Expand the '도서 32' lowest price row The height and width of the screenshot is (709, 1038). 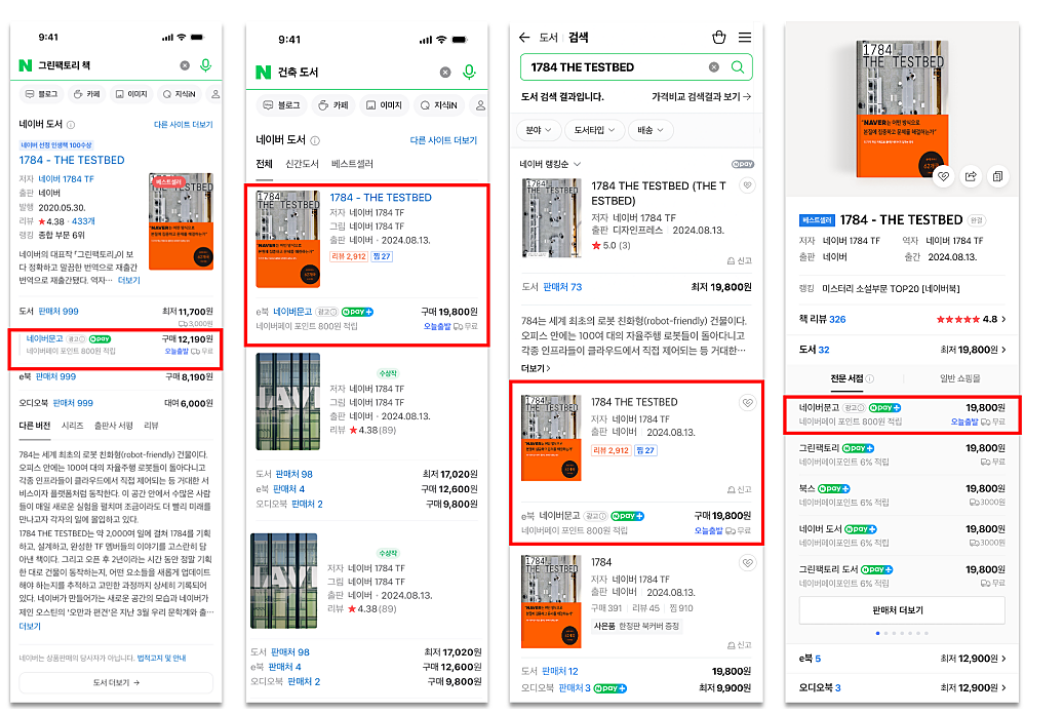(x=902, y=350)
